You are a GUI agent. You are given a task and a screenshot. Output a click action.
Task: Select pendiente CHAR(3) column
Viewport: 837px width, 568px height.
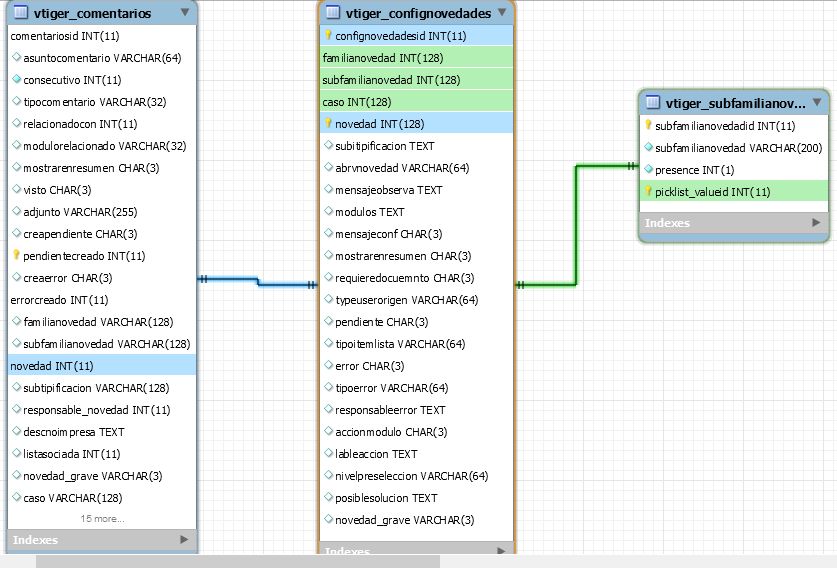click(x=416, y=321)
